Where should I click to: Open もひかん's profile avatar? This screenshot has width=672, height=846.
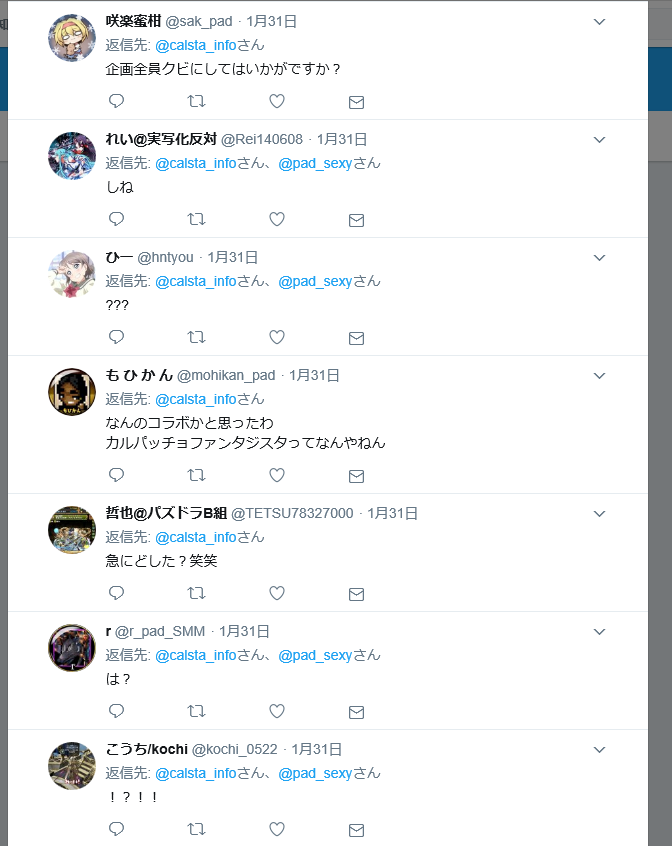[x=72, y=392]
